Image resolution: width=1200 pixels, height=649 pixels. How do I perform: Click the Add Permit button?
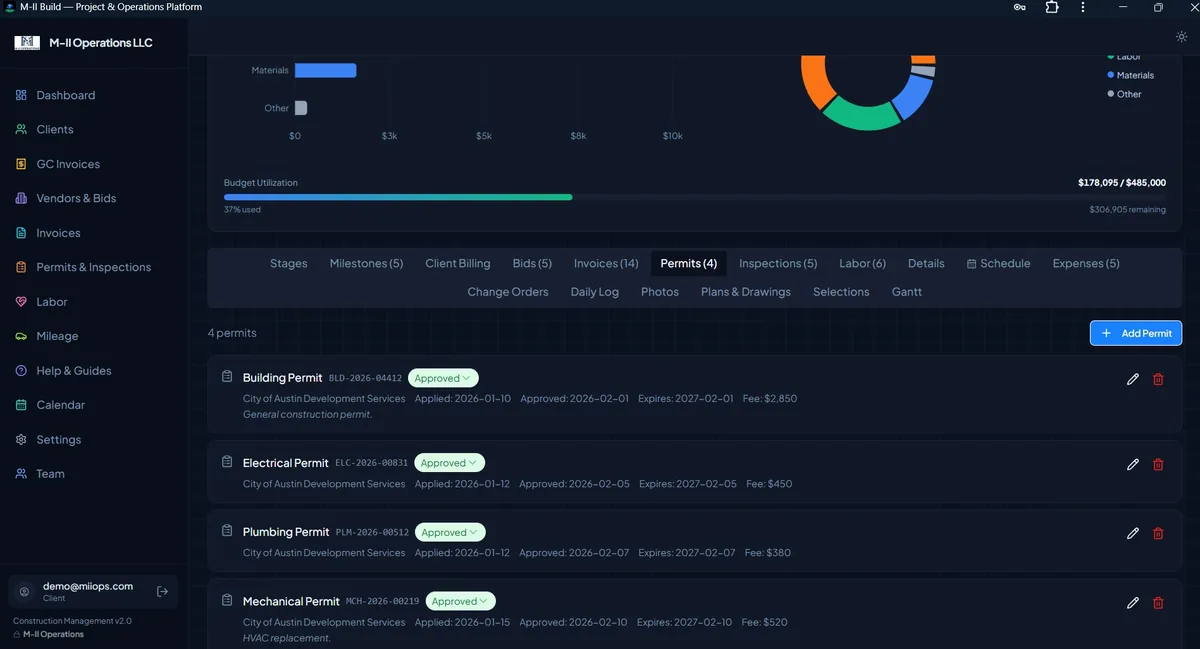pos(1136,333)
